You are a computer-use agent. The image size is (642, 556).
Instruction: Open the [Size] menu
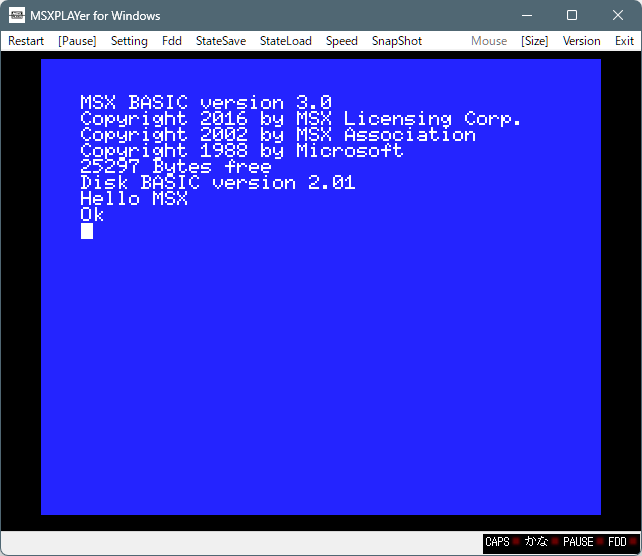(x=534, y=41)
